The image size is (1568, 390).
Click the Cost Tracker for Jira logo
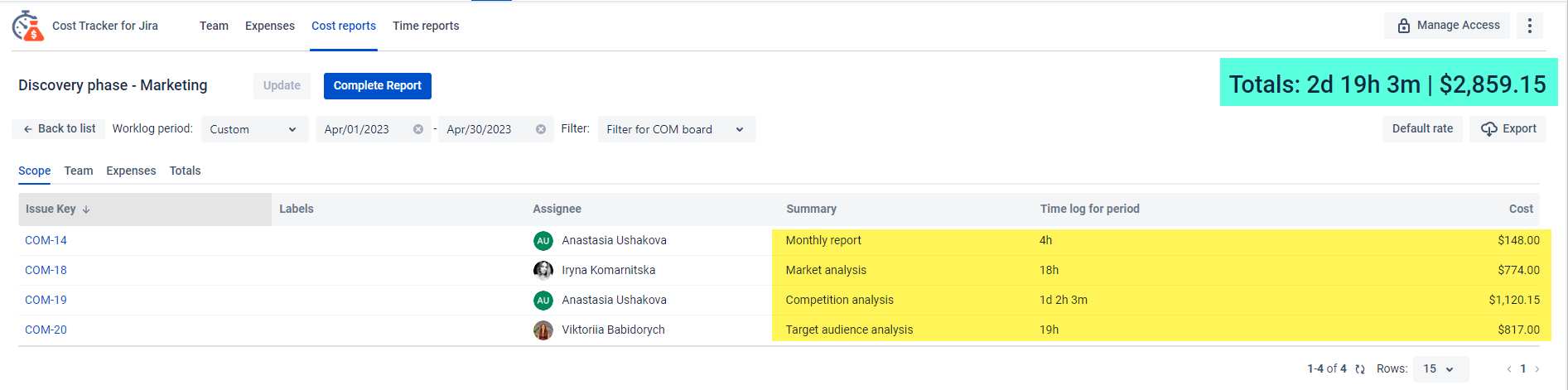[27, 26]
